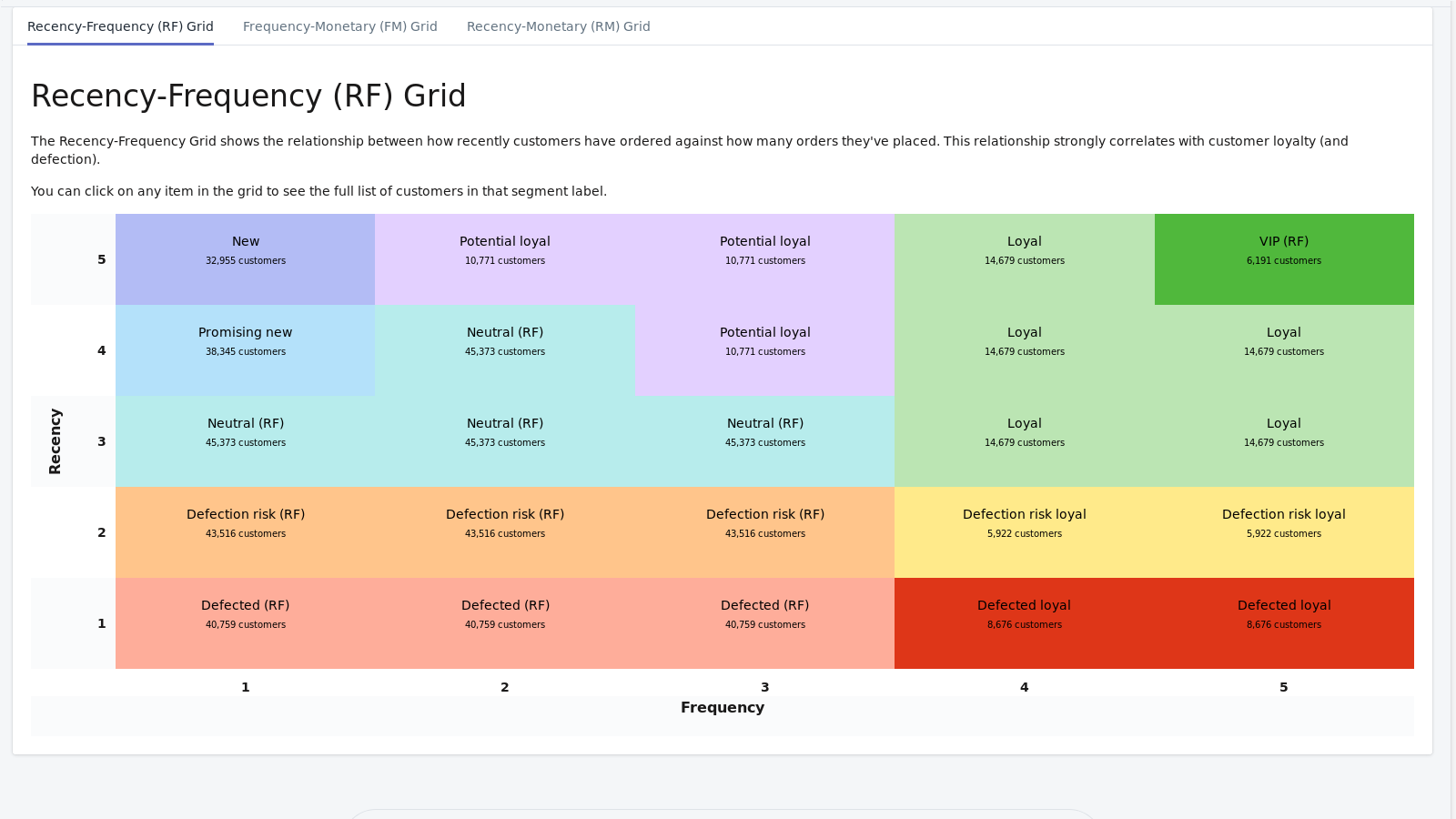Screen dimensions: 1456x819
Task: Select Loyal cell at recency 5, frequency 4
Action: pyautogui.click(x=1025, y=259)
